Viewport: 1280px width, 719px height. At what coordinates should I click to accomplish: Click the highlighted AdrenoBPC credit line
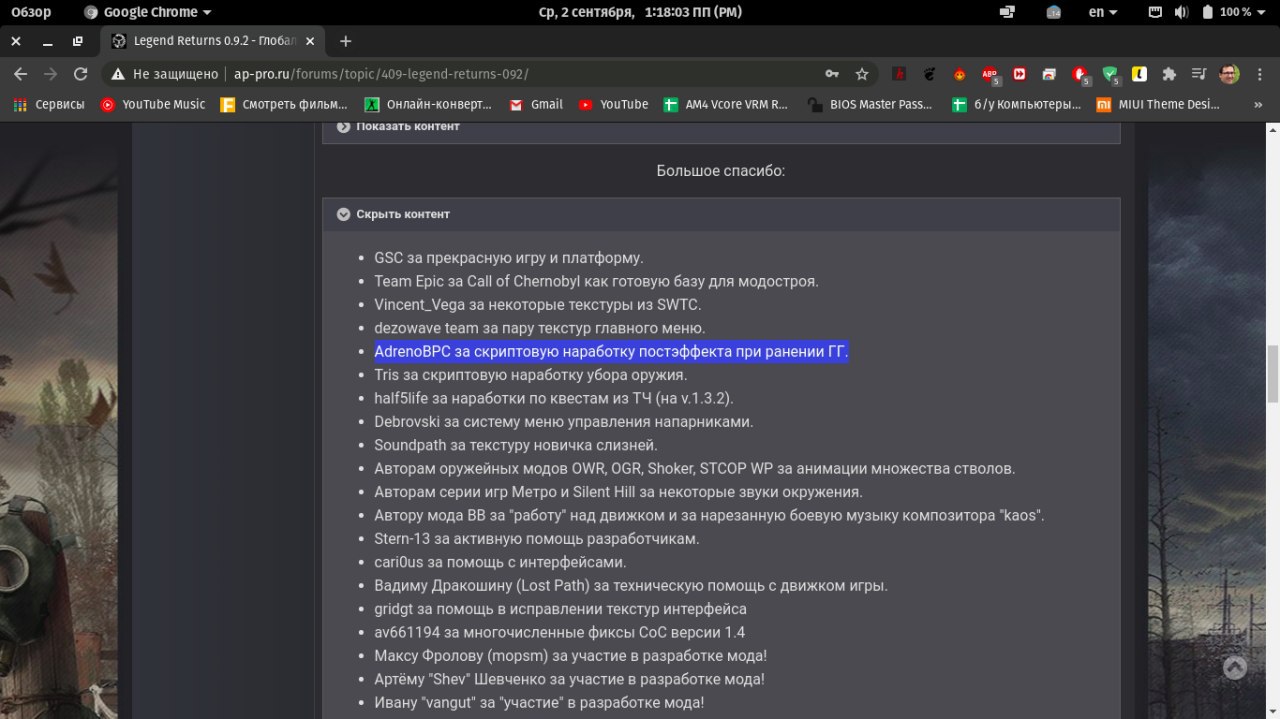pyautogui.click(x=611, y=351)
